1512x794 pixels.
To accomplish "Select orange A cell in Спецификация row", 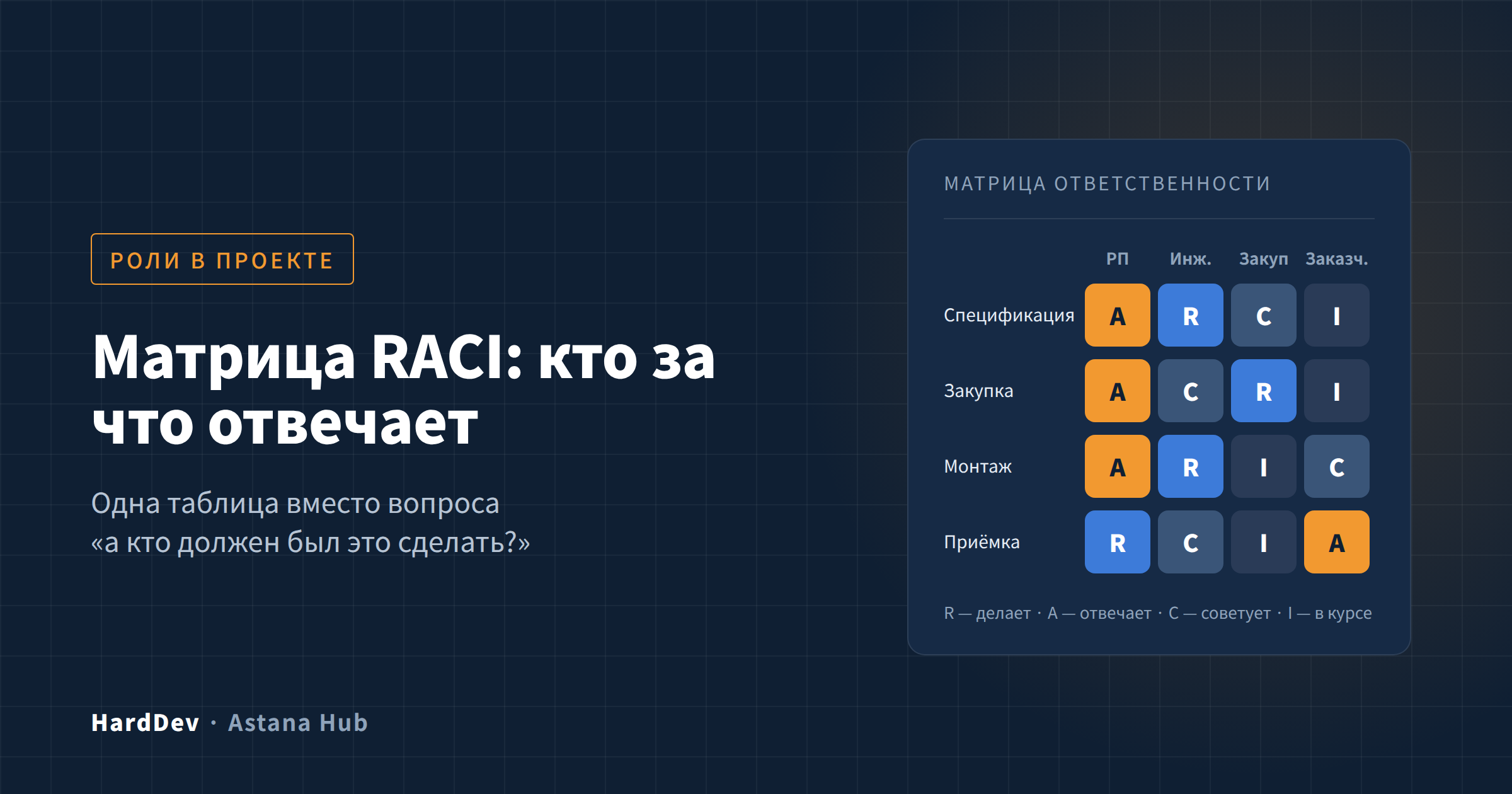I will tap(1118, 315).
